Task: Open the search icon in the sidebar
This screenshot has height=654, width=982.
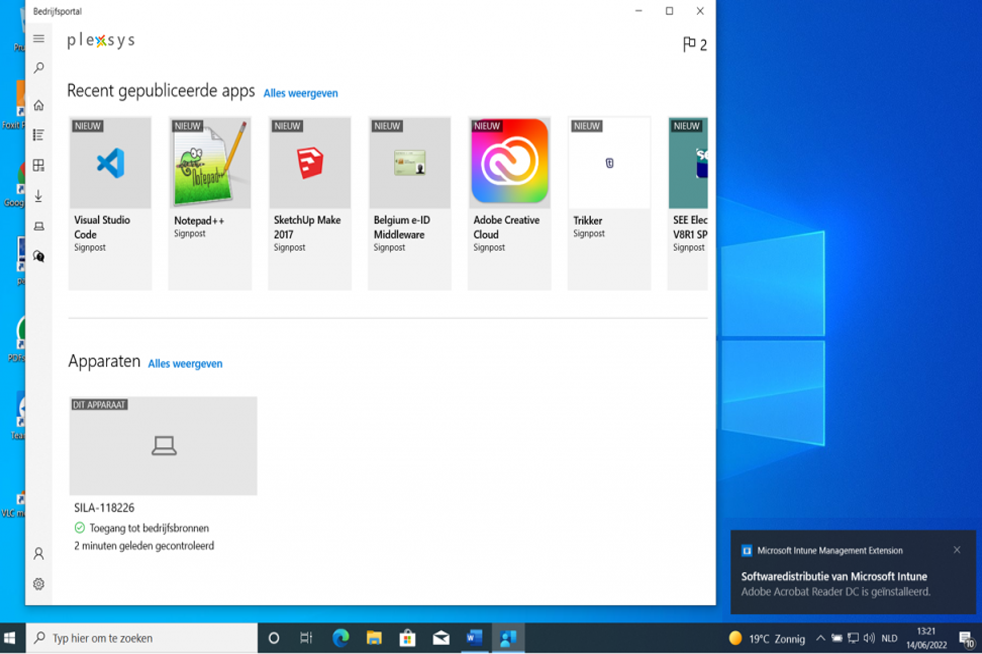Action: 39,68
